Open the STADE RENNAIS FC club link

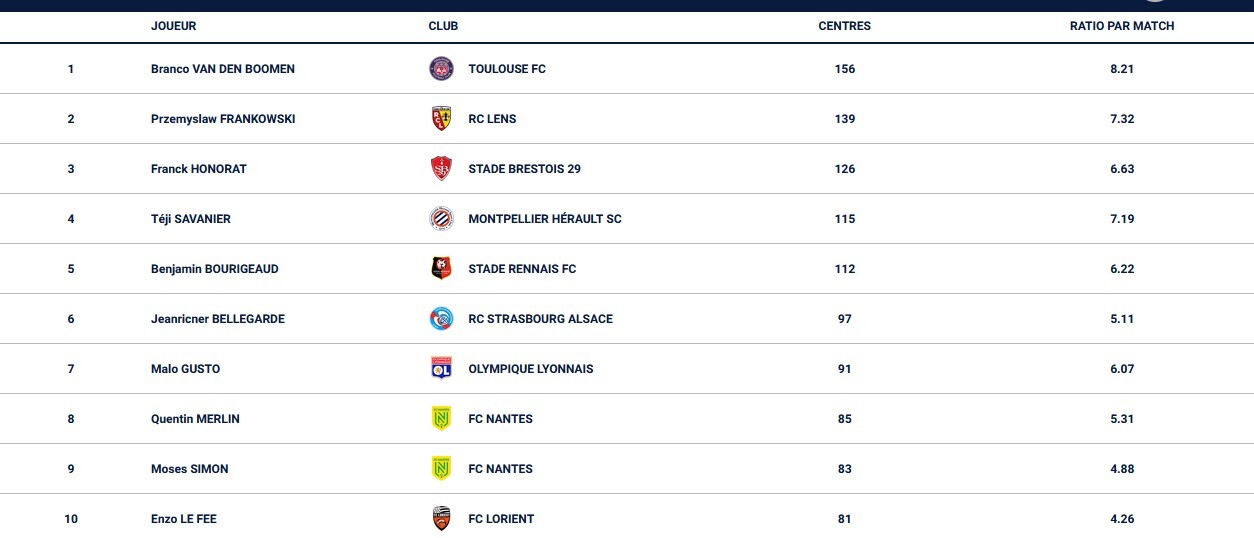[522, 269]
